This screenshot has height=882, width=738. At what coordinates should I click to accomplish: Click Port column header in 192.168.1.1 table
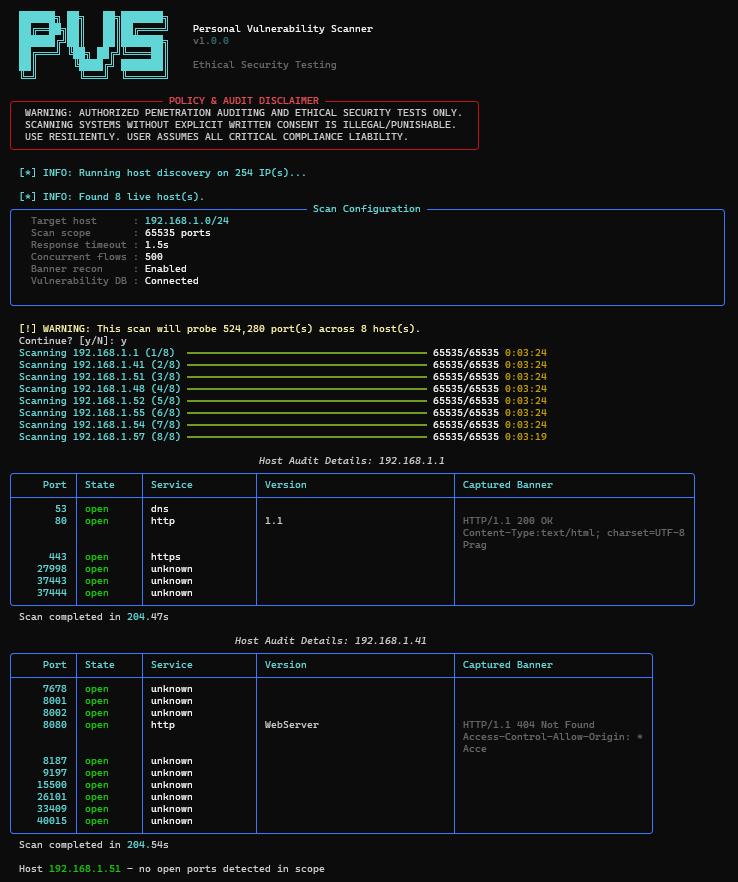pos(55,485)
